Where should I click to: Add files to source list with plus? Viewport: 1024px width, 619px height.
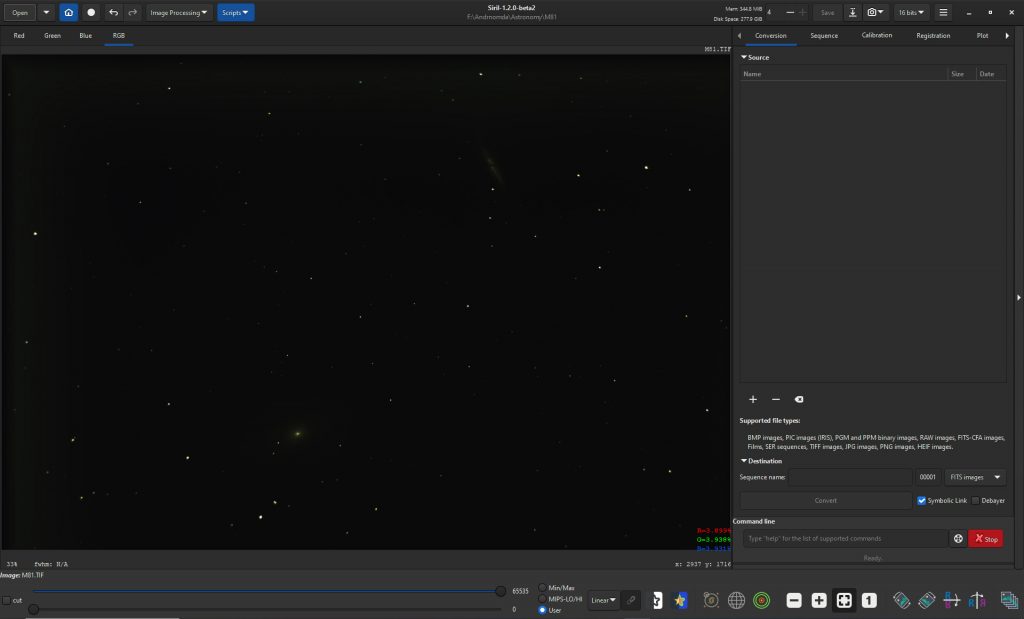pyautogui.click(x=753, y=399)
